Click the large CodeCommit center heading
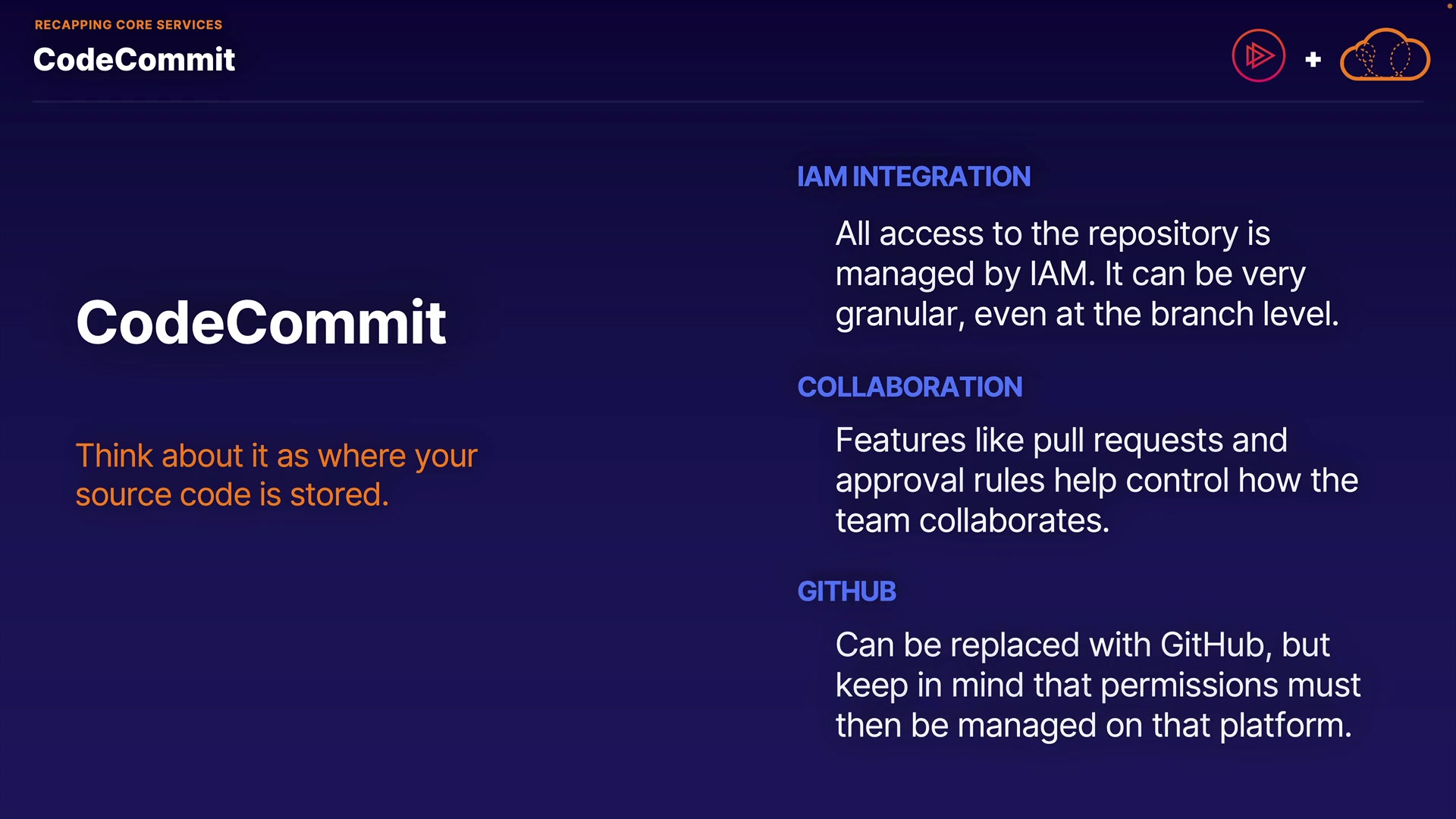 point(261,322)
